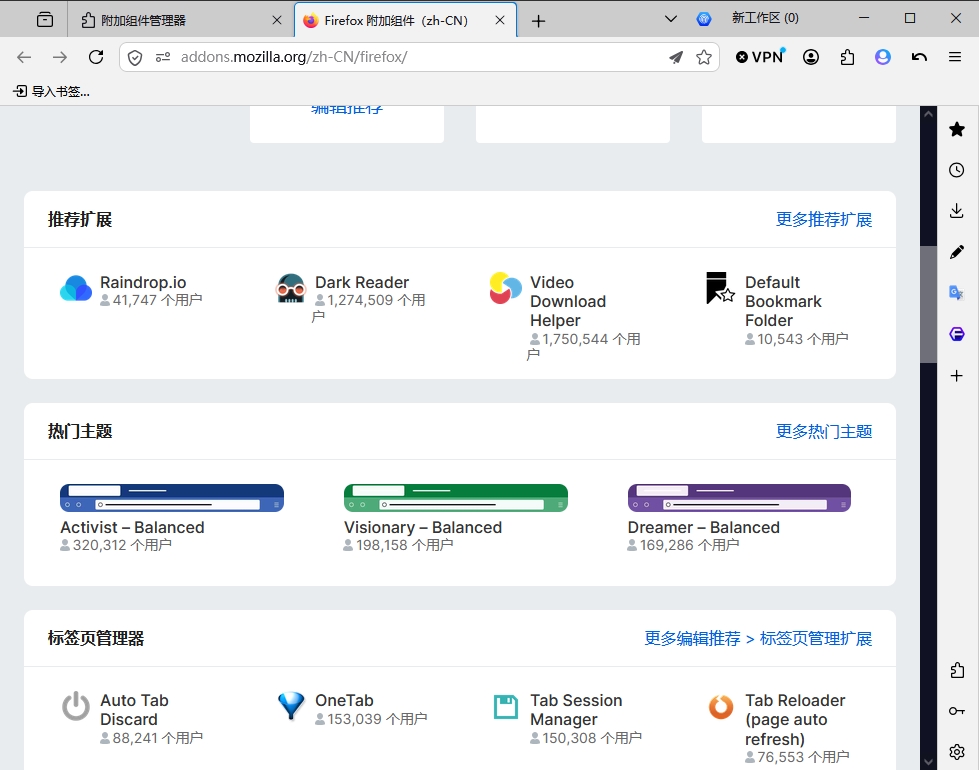The width and height of the screenshot is (979, 770).
Task: Open a new tab with plus button
Action: pyautogui.click(x=538, y=21)
